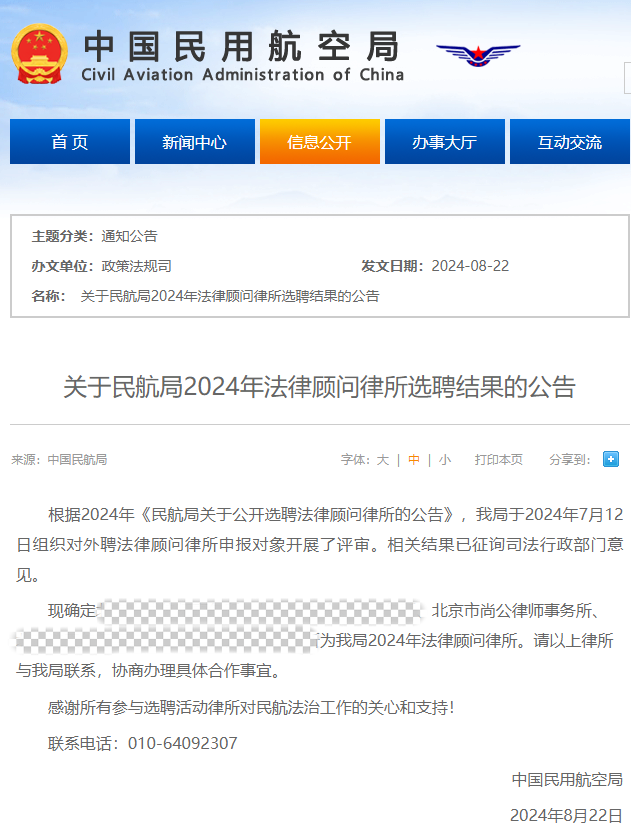Click the closing date 2024年8月22日
This screenshot has width=631, height=828.
tap(566, 815)
